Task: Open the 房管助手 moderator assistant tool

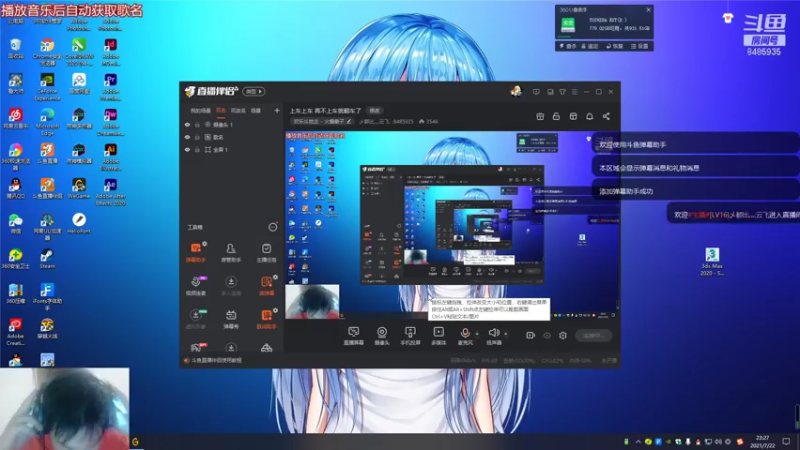Action: (x=231, y=253)
